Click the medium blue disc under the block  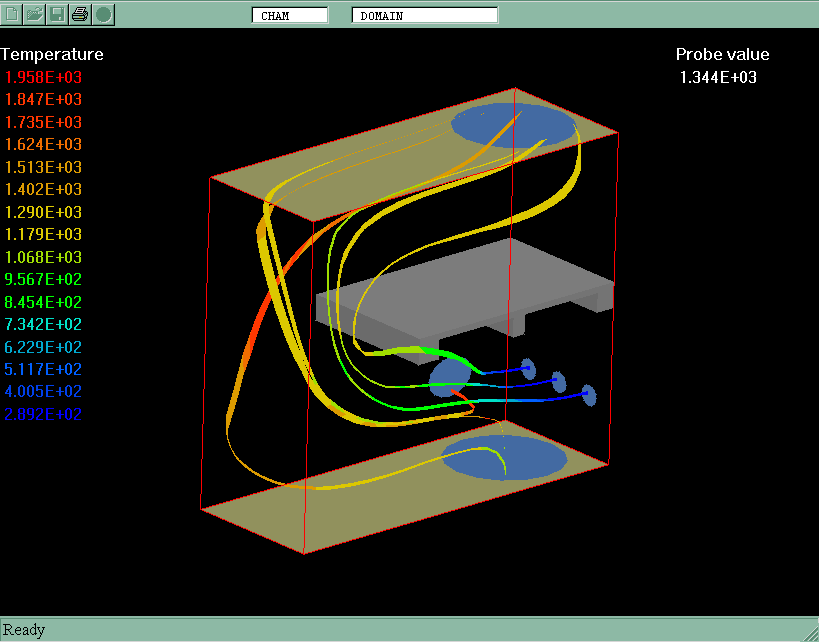point(449,377)
